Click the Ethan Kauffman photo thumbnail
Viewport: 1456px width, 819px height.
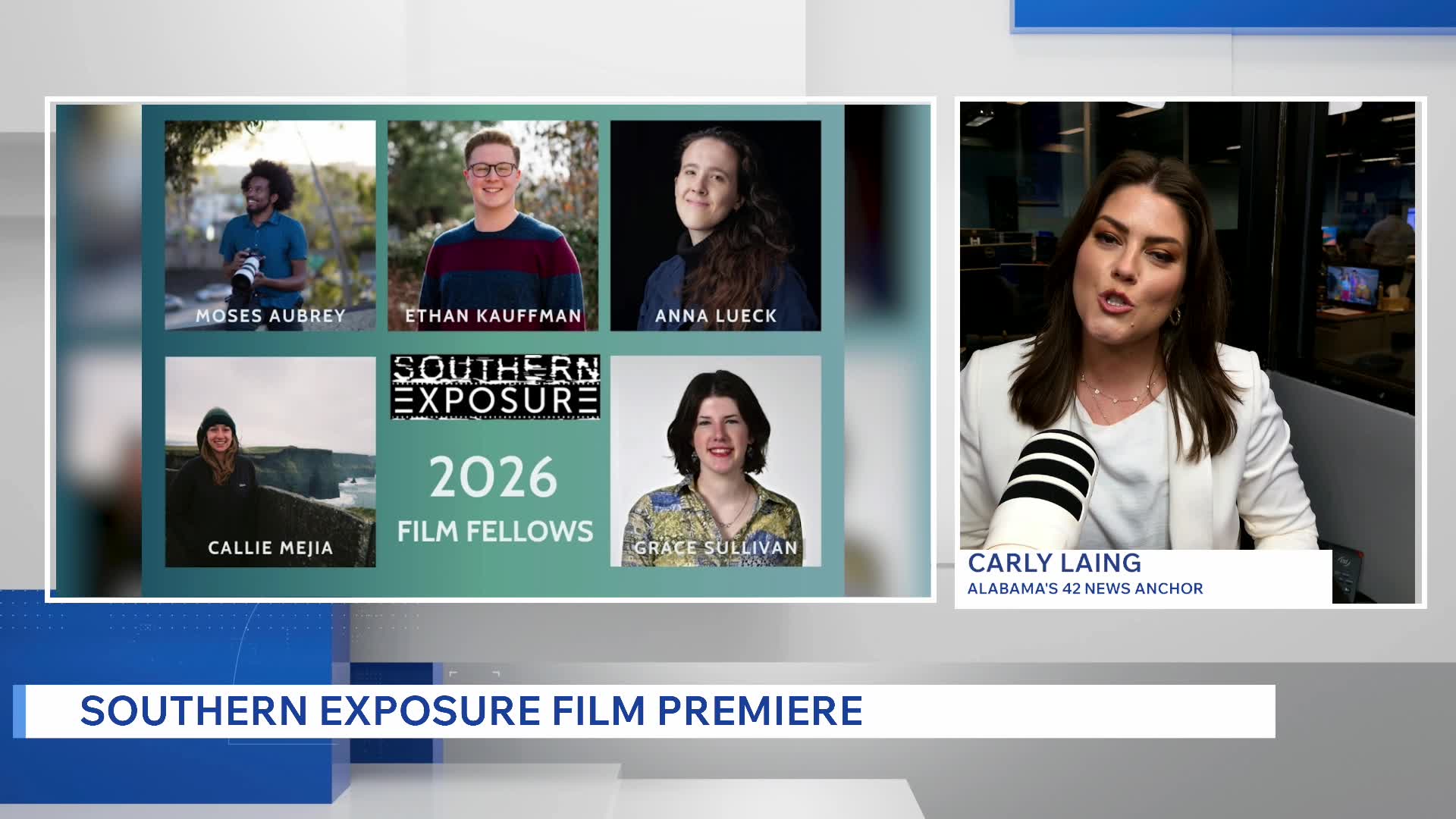[x=493, y=225]
